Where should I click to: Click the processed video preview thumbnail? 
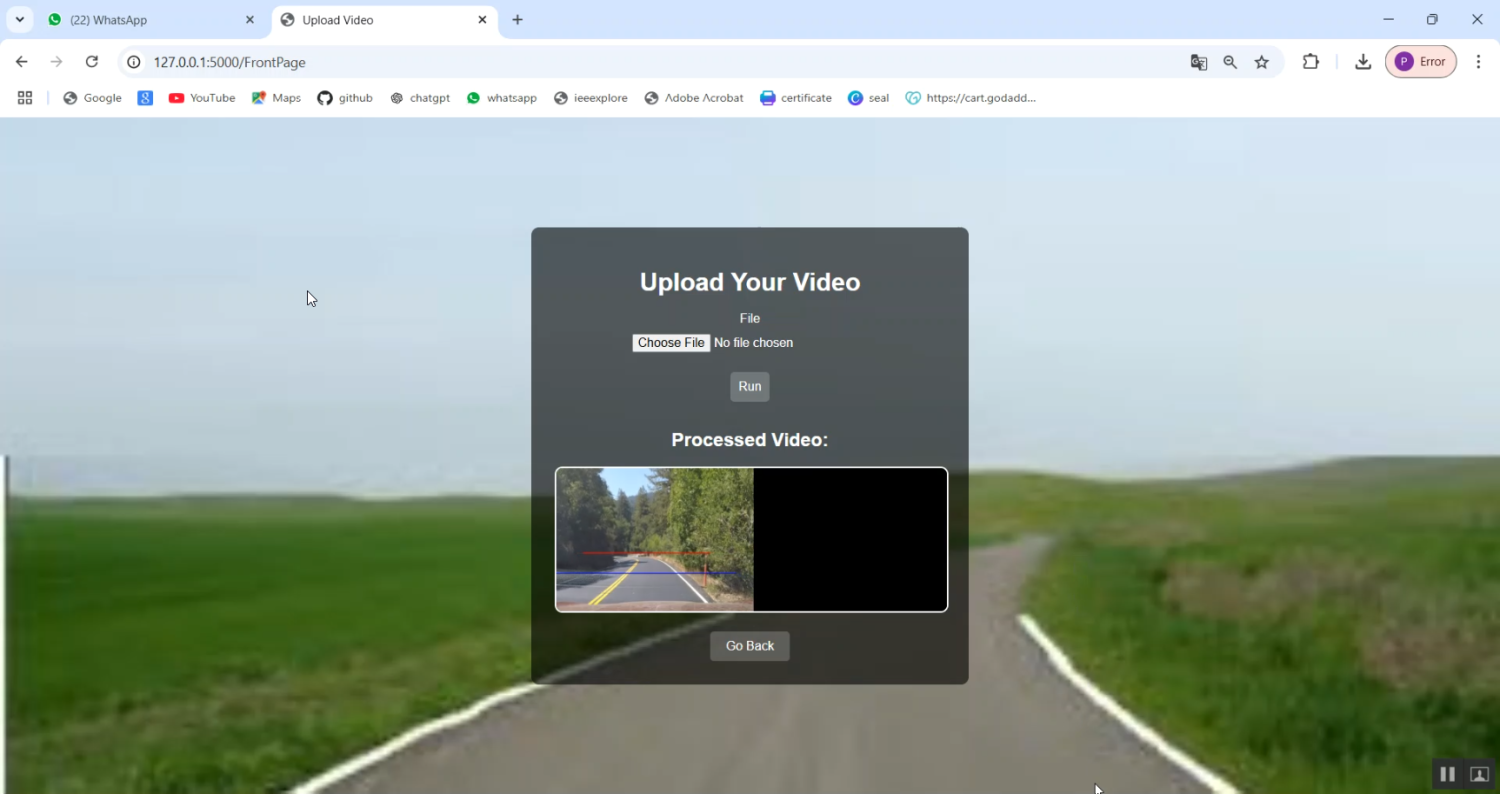(750, 538)
